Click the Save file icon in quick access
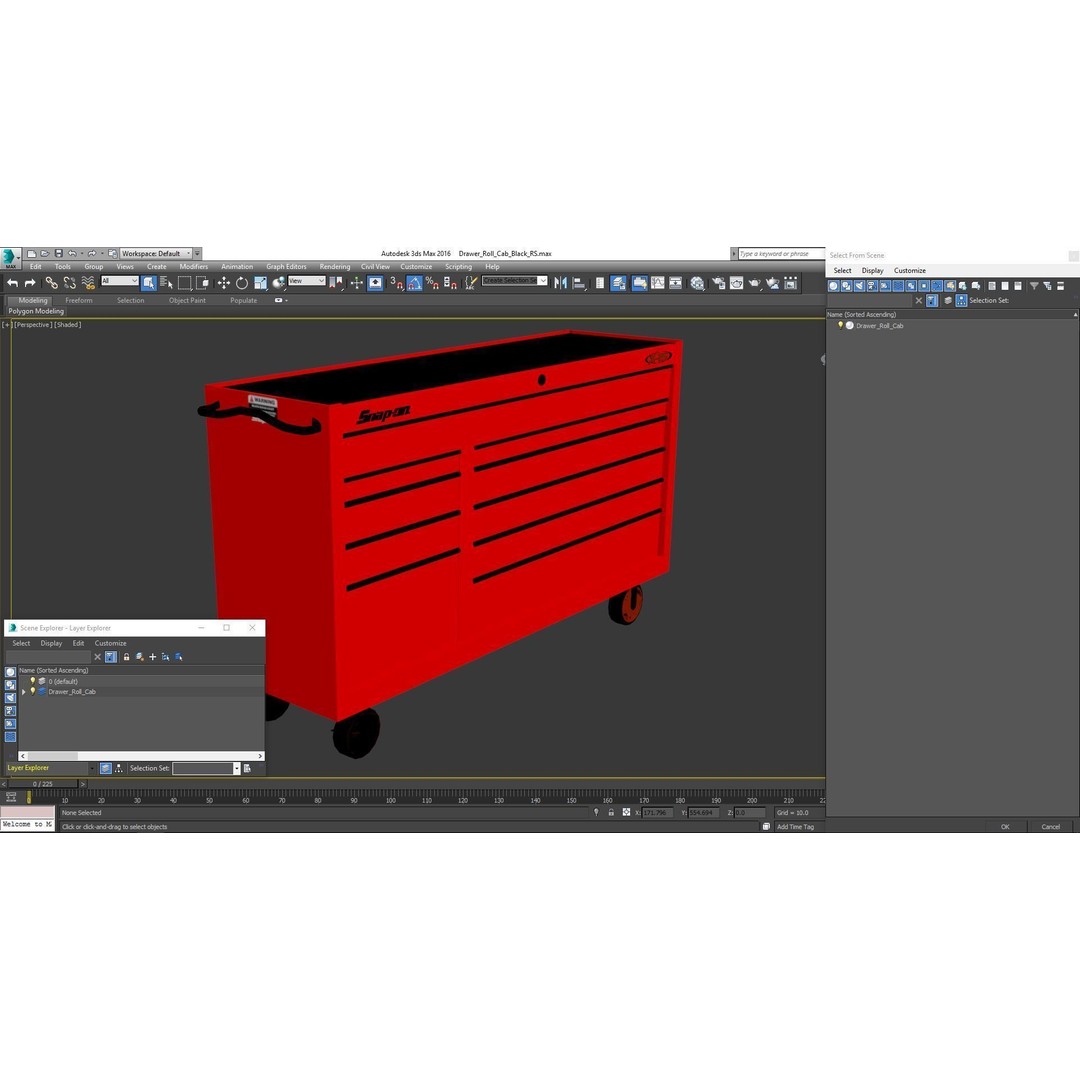This screenshot has width=1080, height=1080. [x=59, y=253]
